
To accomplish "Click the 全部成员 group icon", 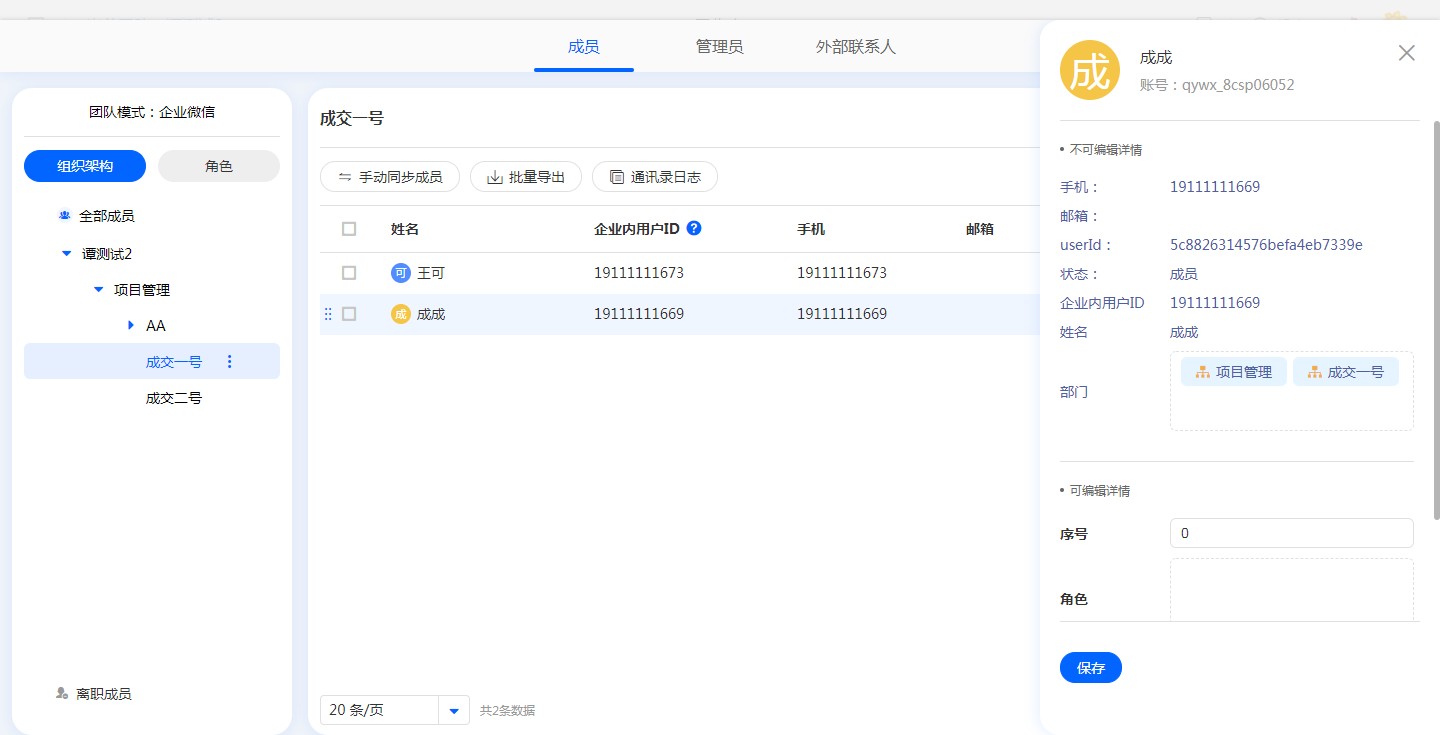I will 64,216.
